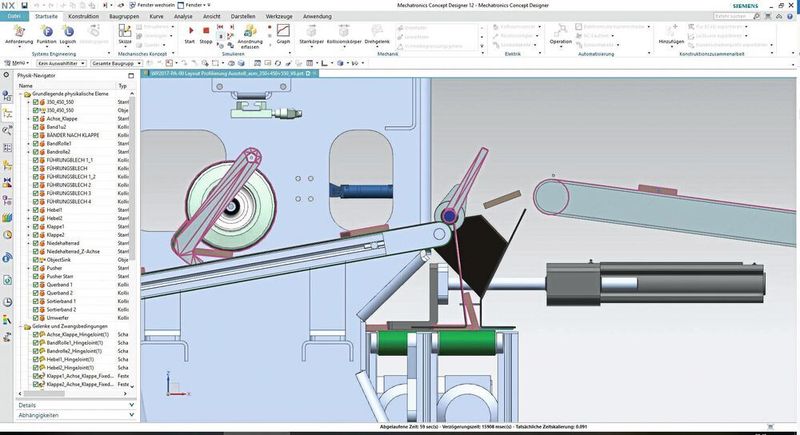Click the Internet Explorer icon in left sidebar

point(7,258)
